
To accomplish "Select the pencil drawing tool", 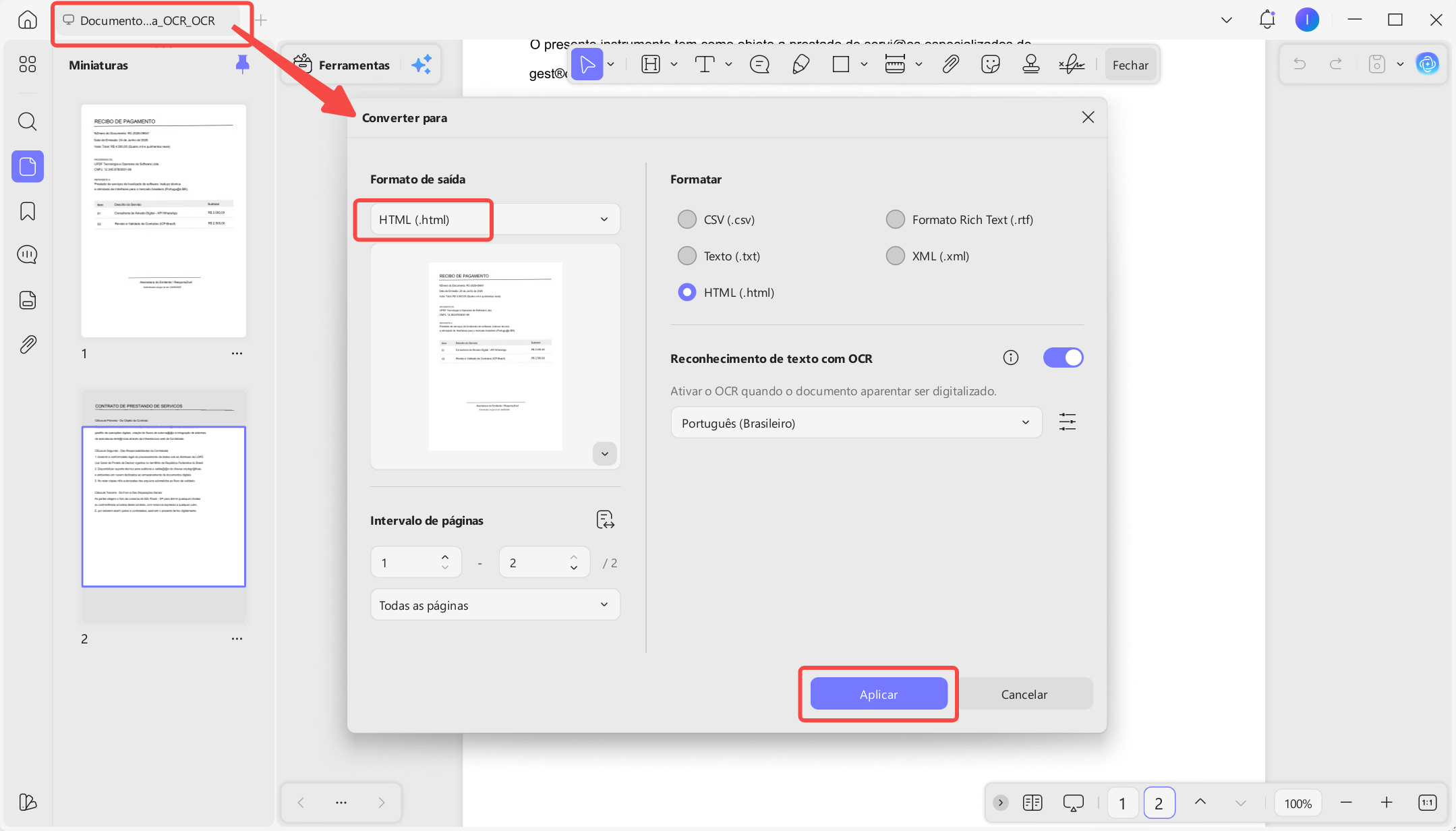I will [x=800, y=65].
